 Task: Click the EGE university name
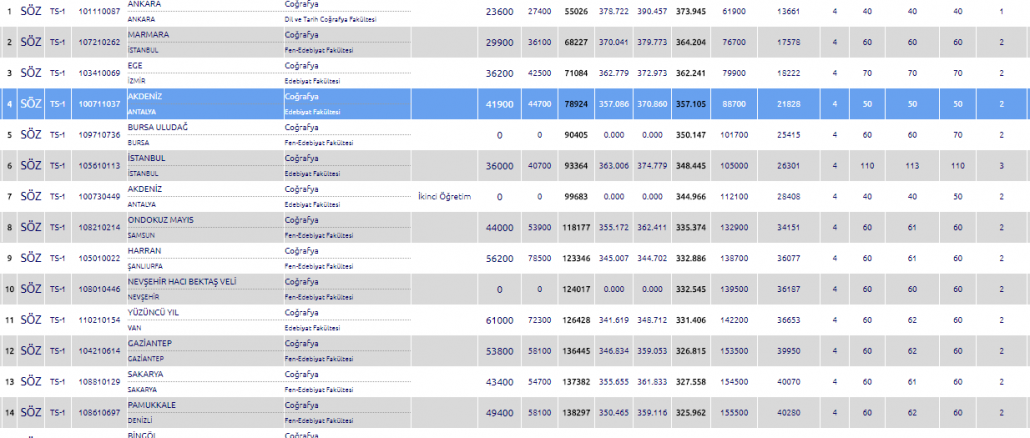click(x=136, y=65)
